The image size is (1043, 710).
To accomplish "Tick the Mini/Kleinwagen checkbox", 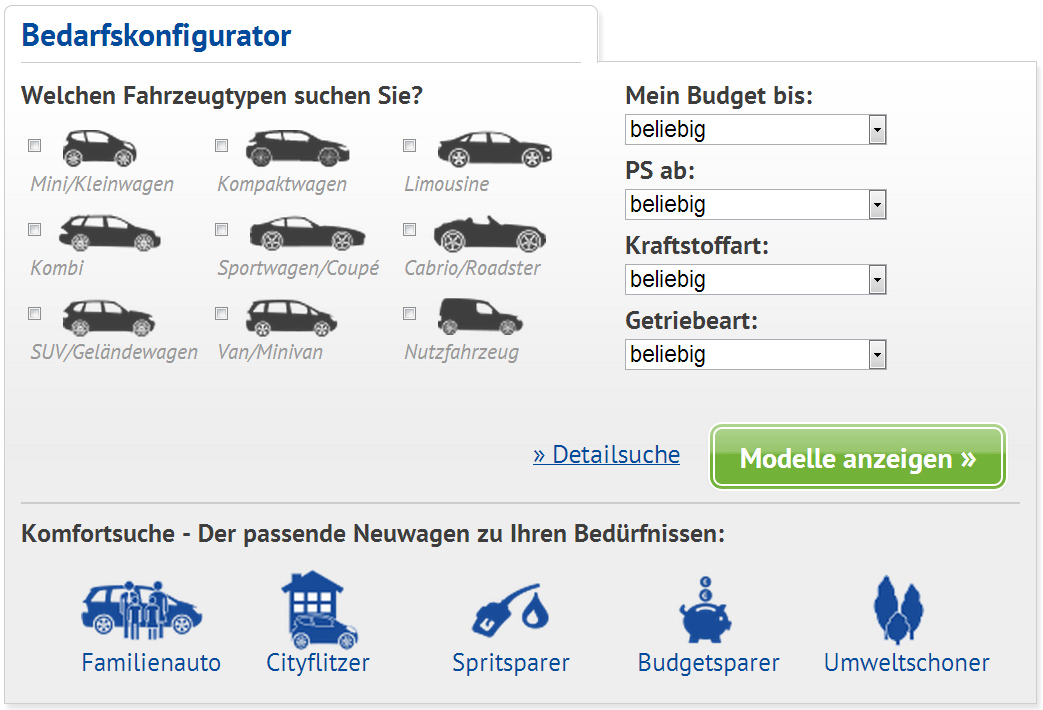I will click(x=35, y=146).
